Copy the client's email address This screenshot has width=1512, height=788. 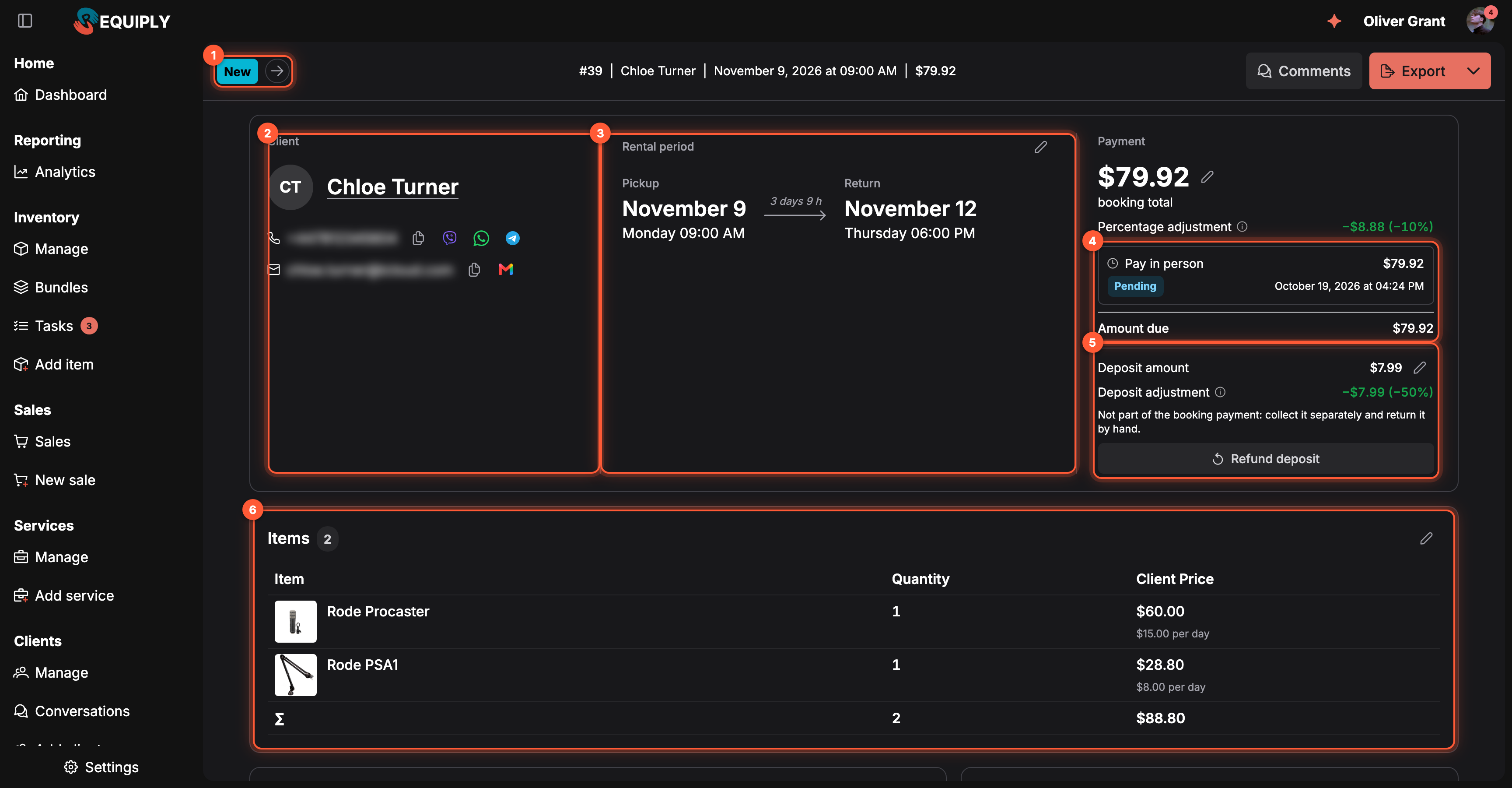coord(474,270)
